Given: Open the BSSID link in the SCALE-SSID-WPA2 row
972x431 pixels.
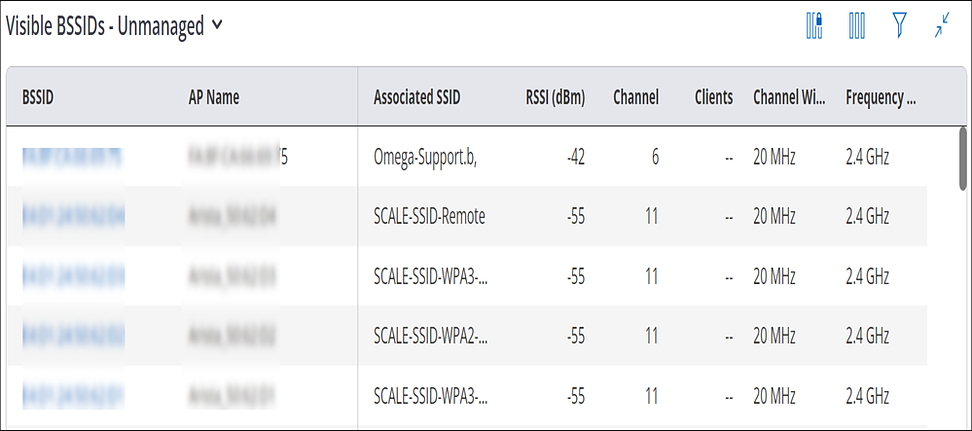Looking at the screenshot, I should tap(73, 335).
